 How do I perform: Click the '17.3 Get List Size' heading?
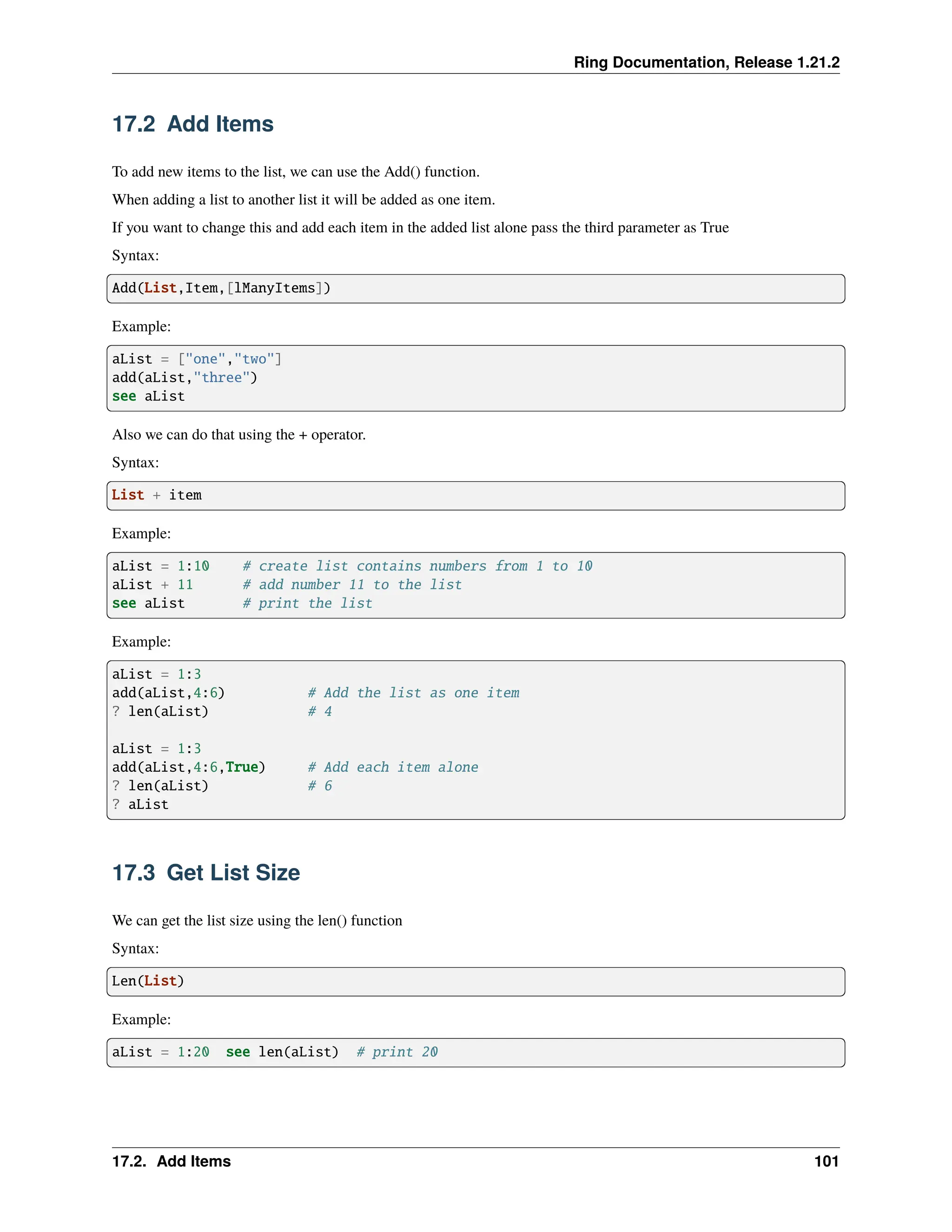coord(206,873)
